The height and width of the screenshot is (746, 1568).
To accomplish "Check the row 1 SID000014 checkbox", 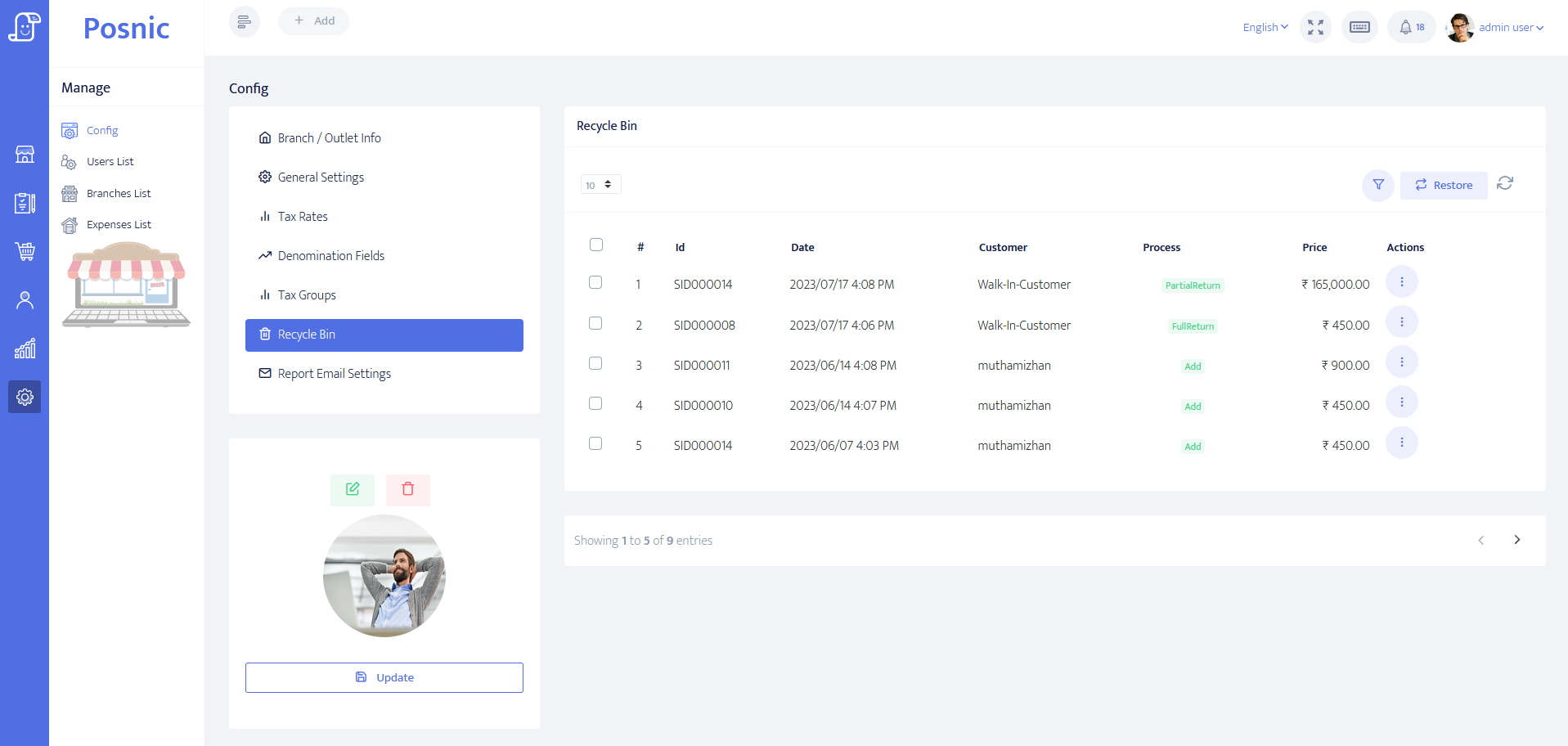I will (x=595, y=282).
